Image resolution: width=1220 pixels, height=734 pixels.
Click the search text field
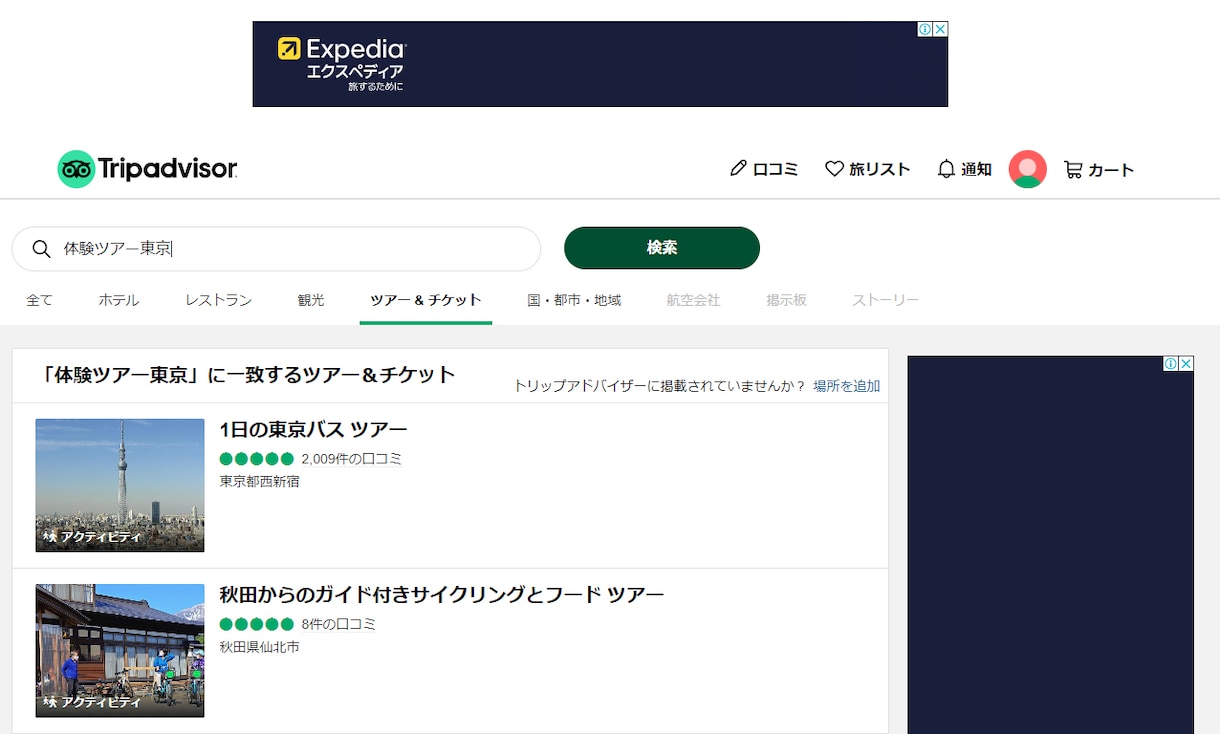[x=276, y=249]
